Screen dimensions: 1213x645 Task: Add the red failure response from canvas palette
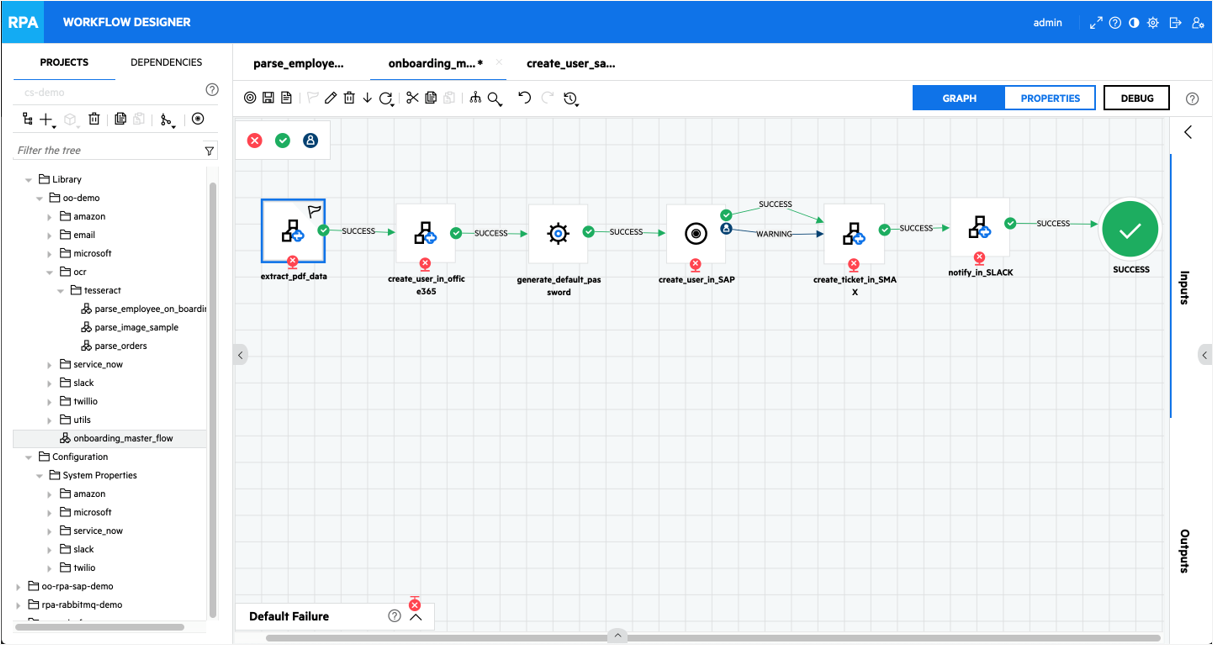pos(254,141)
